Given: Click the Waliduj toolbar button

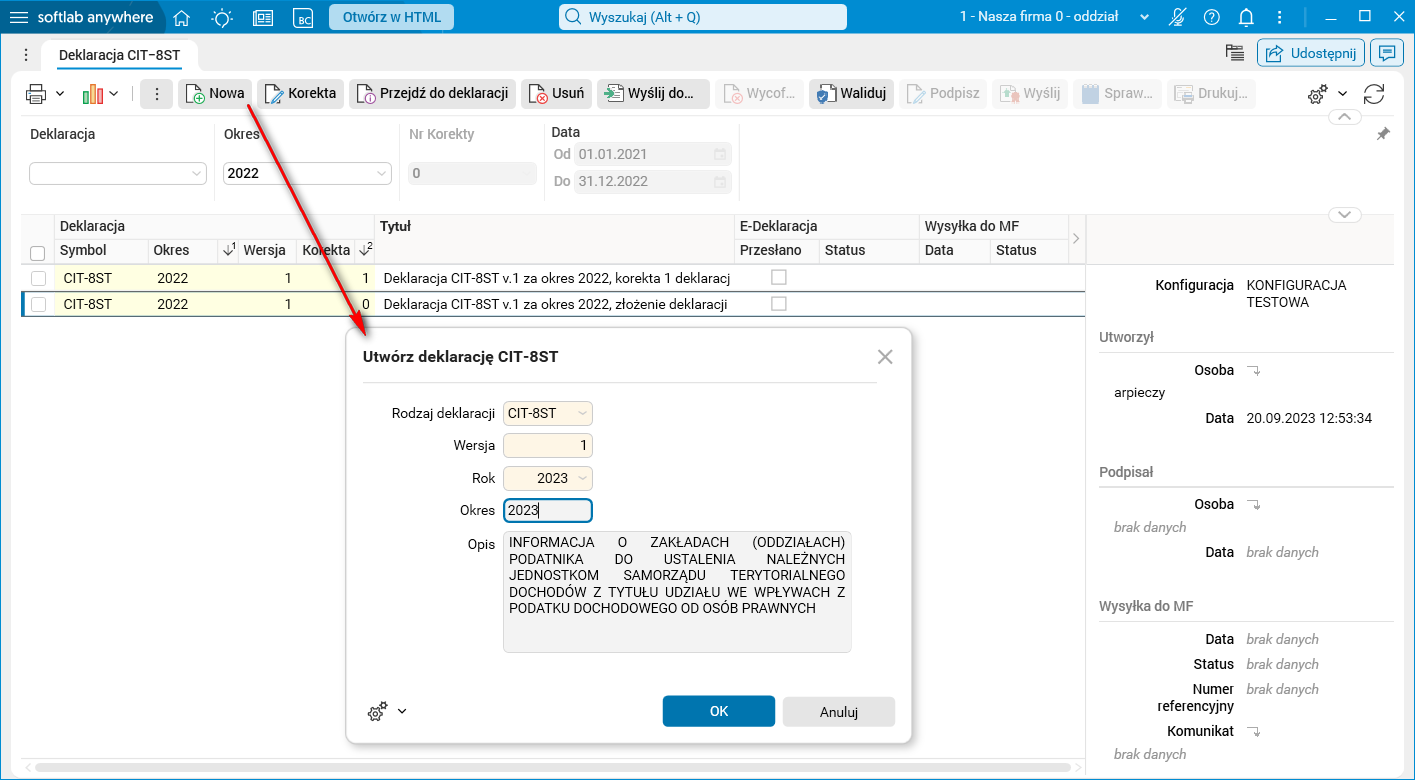Looking at the screenshot, I should pos(851,94).
